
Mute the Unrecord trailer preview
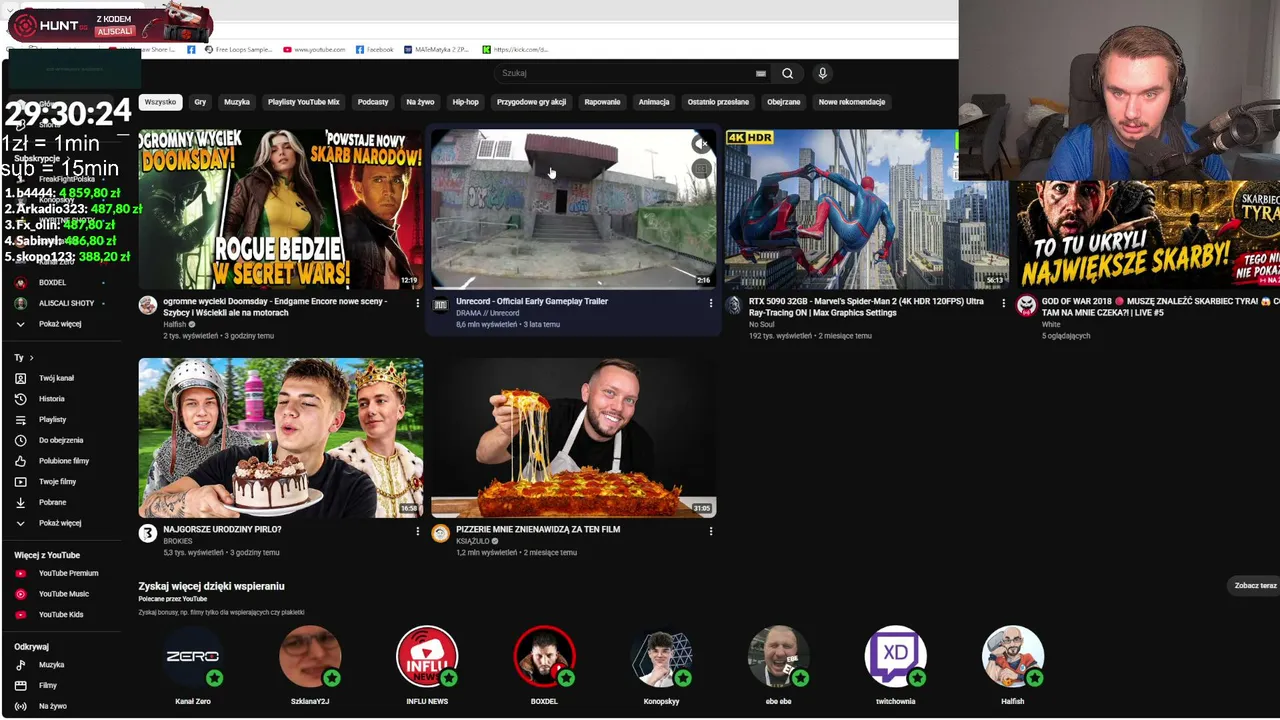(x=701, y=145)
